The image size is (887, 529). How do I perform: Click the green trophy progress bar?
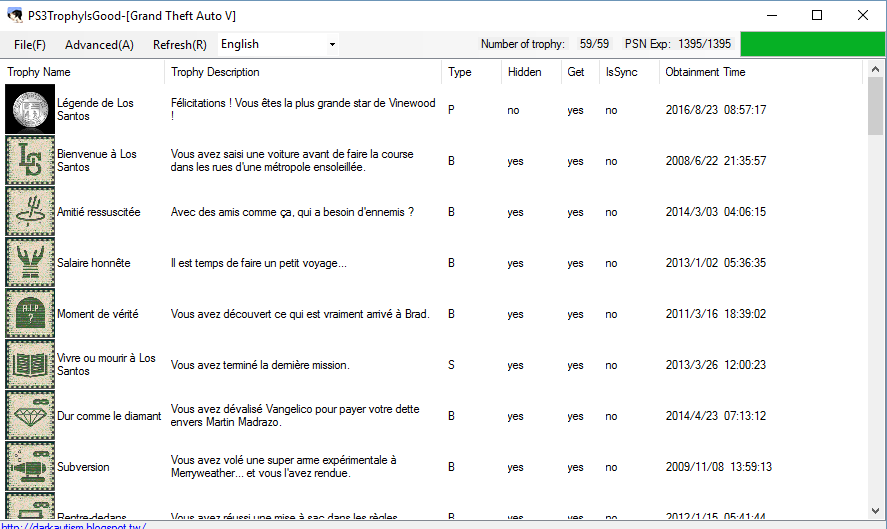(x=812, y=44)
